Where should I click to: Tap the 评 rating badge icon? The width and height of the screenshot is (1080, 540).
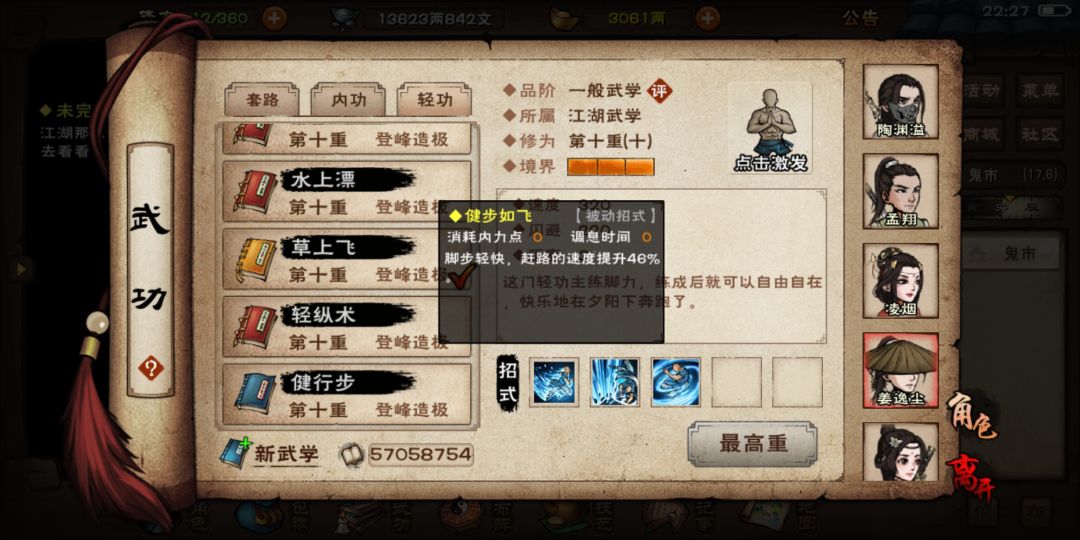(660, 90)
